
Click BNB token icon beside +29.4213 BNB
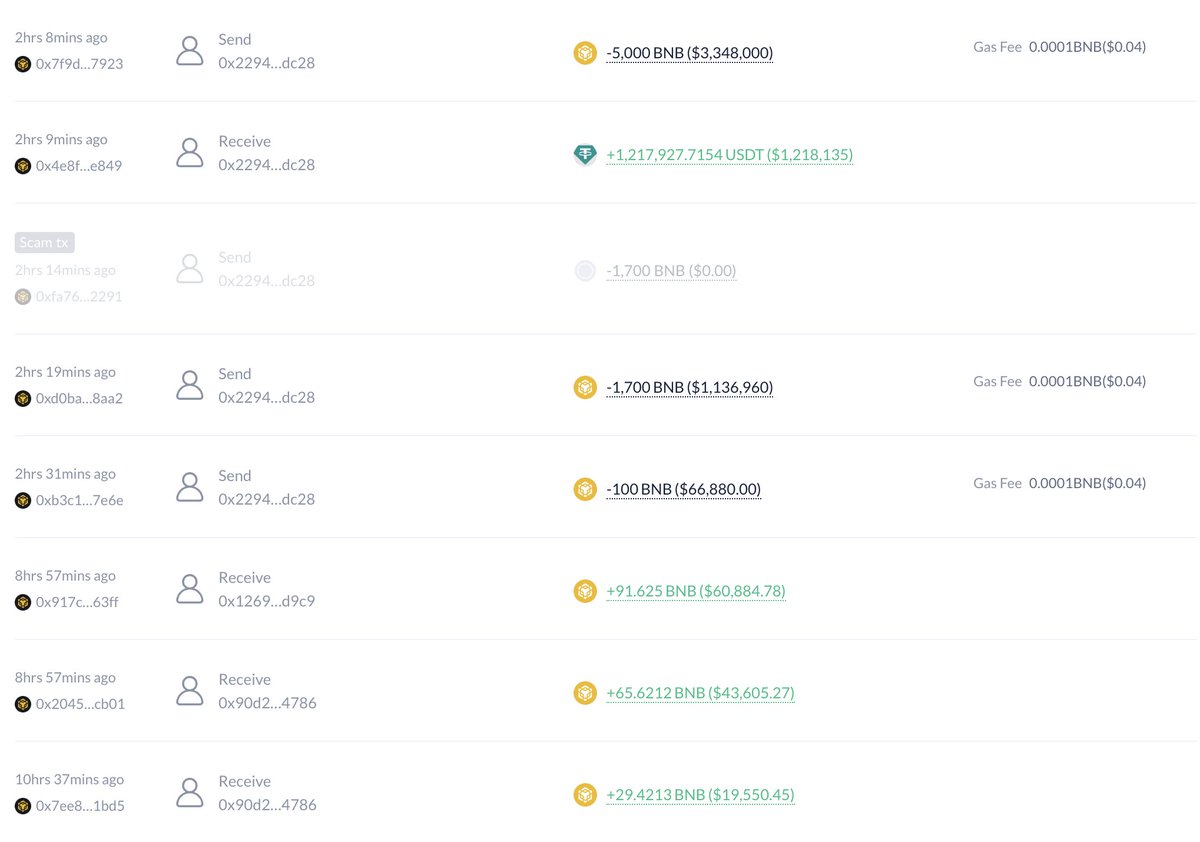click(x=585, y=795)
